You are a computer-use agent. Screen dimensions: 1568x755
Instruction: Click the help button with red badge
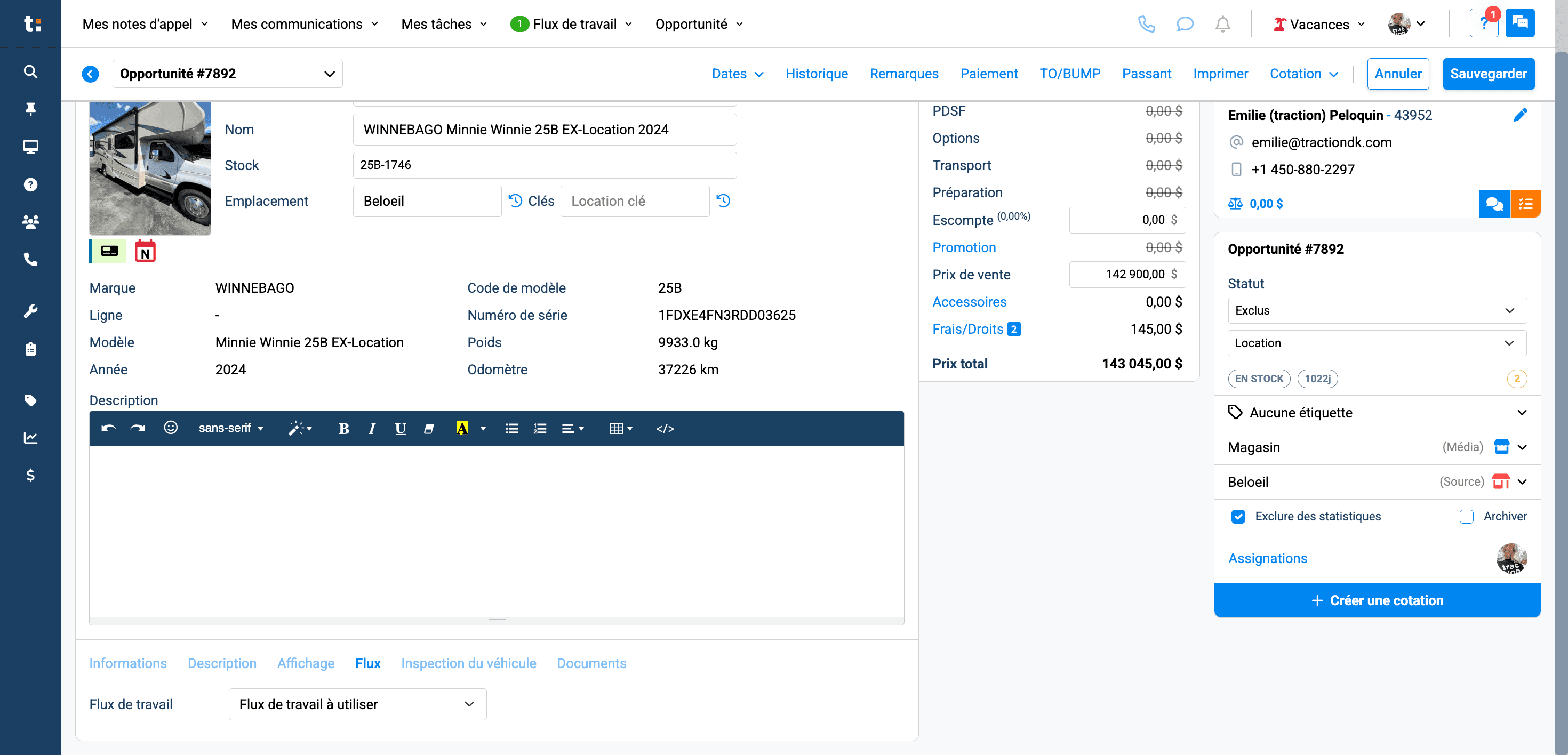pos(1484,23)
